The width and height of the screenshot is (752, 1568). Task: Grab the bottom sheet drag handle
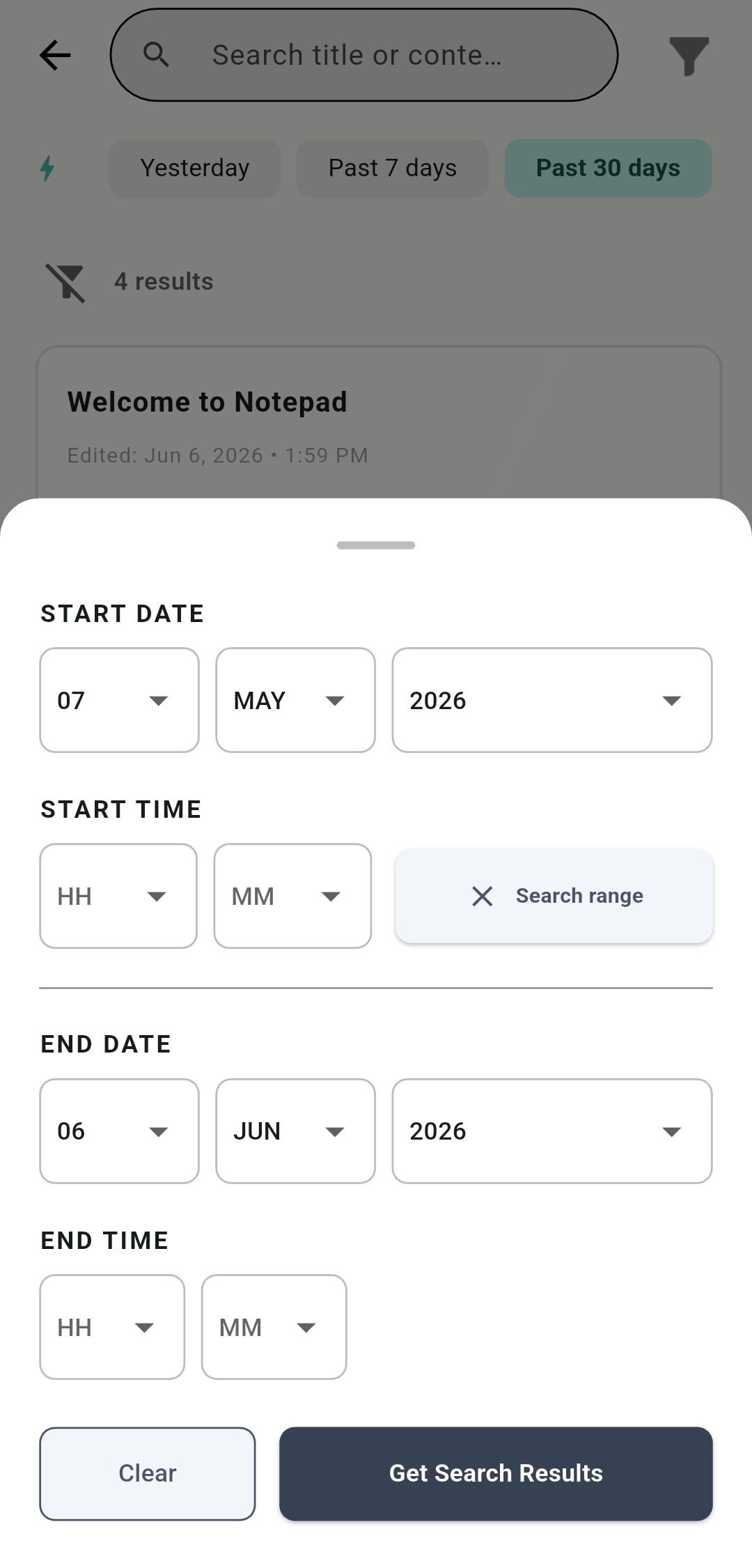click(376, 545)
